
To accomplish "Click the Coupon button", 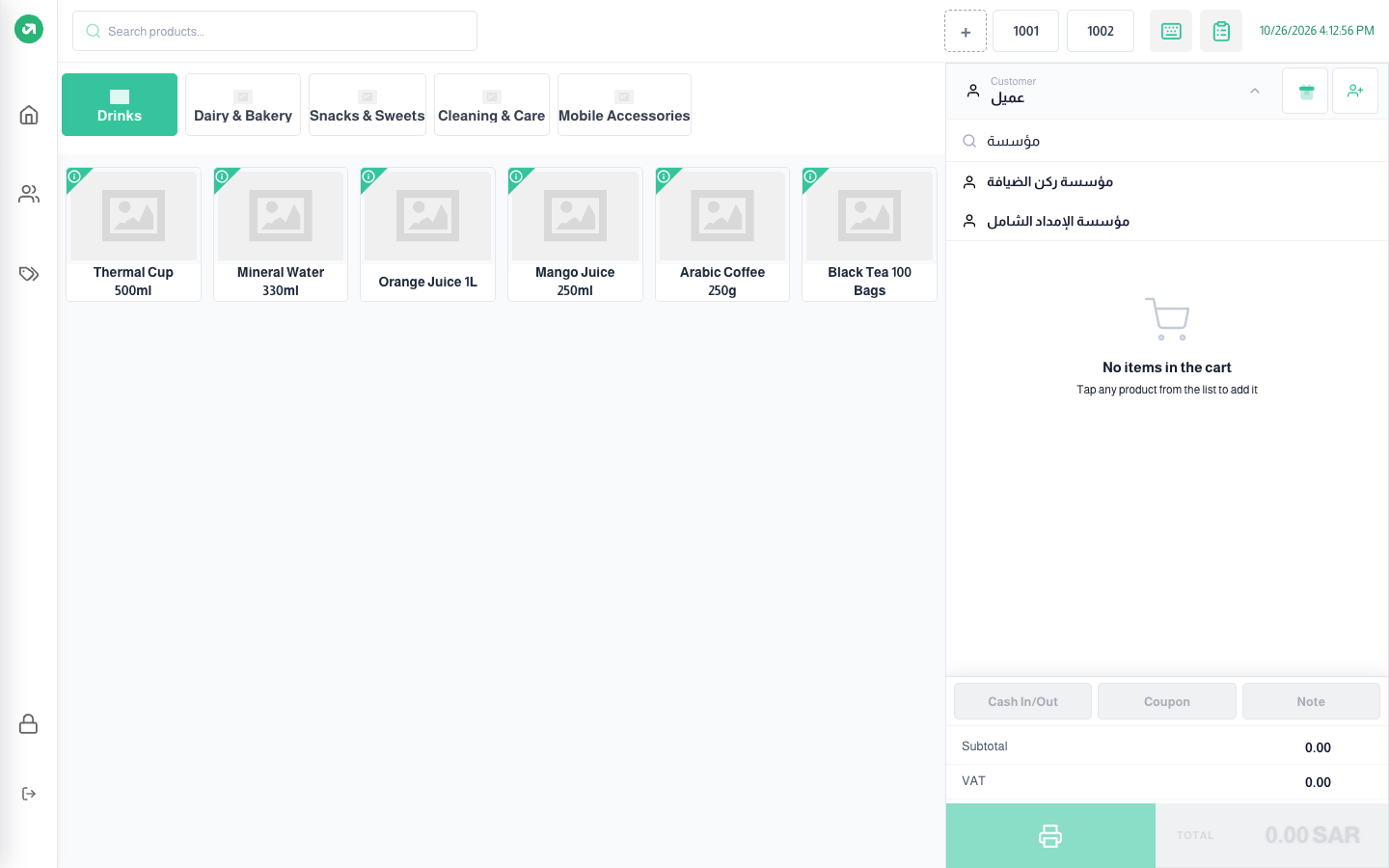I will tap(1167, 701).
